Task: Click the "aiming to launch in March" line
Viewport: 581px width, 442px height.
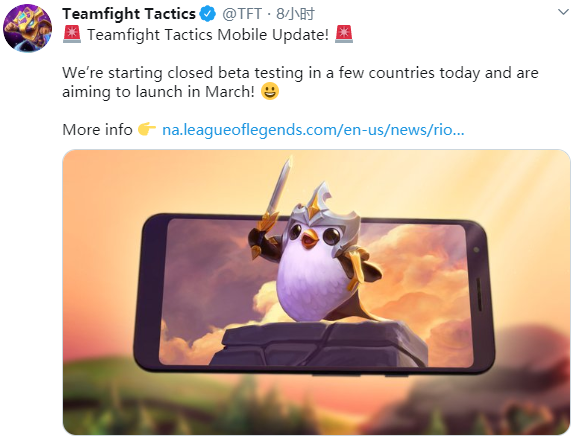Action: point(159,92)
